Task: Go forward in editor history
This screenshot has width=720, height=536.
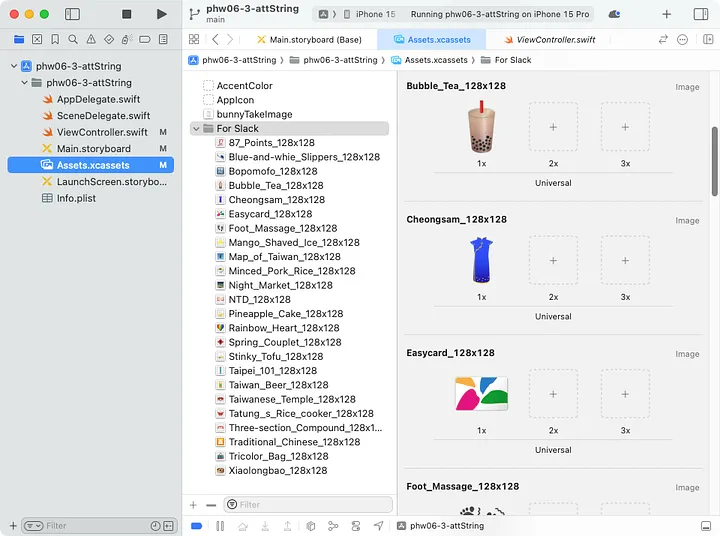Action: point(230,39)
